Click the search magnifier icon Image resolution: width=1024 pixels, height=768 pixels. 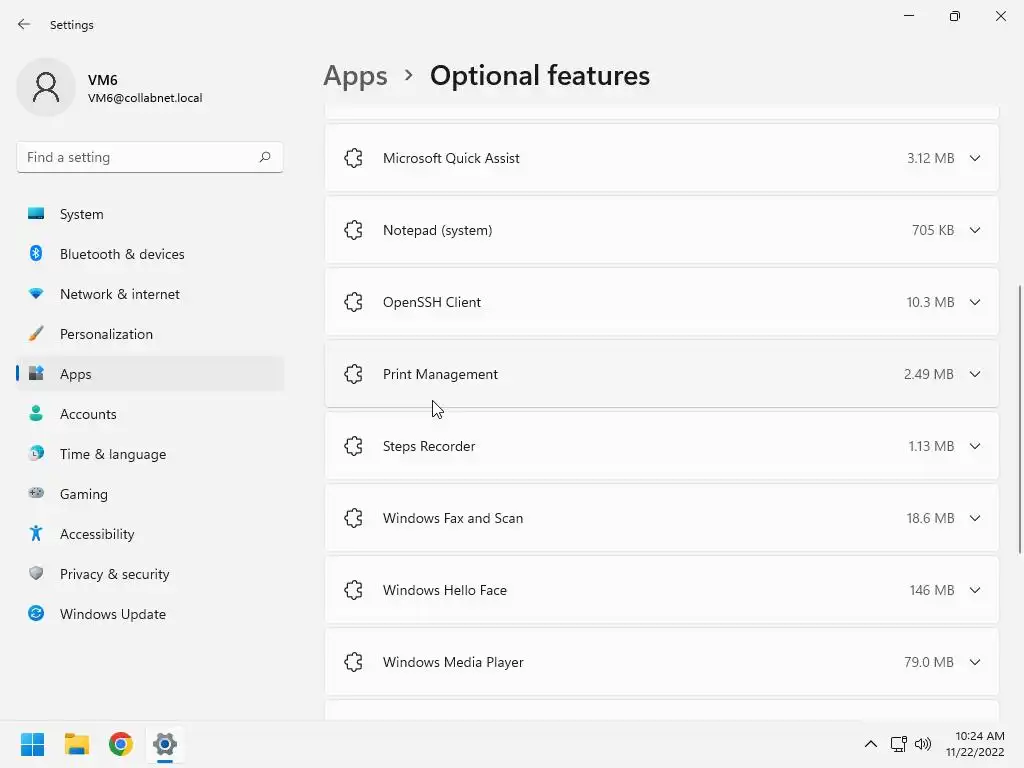pyautogui.click(x=265, y=157)
